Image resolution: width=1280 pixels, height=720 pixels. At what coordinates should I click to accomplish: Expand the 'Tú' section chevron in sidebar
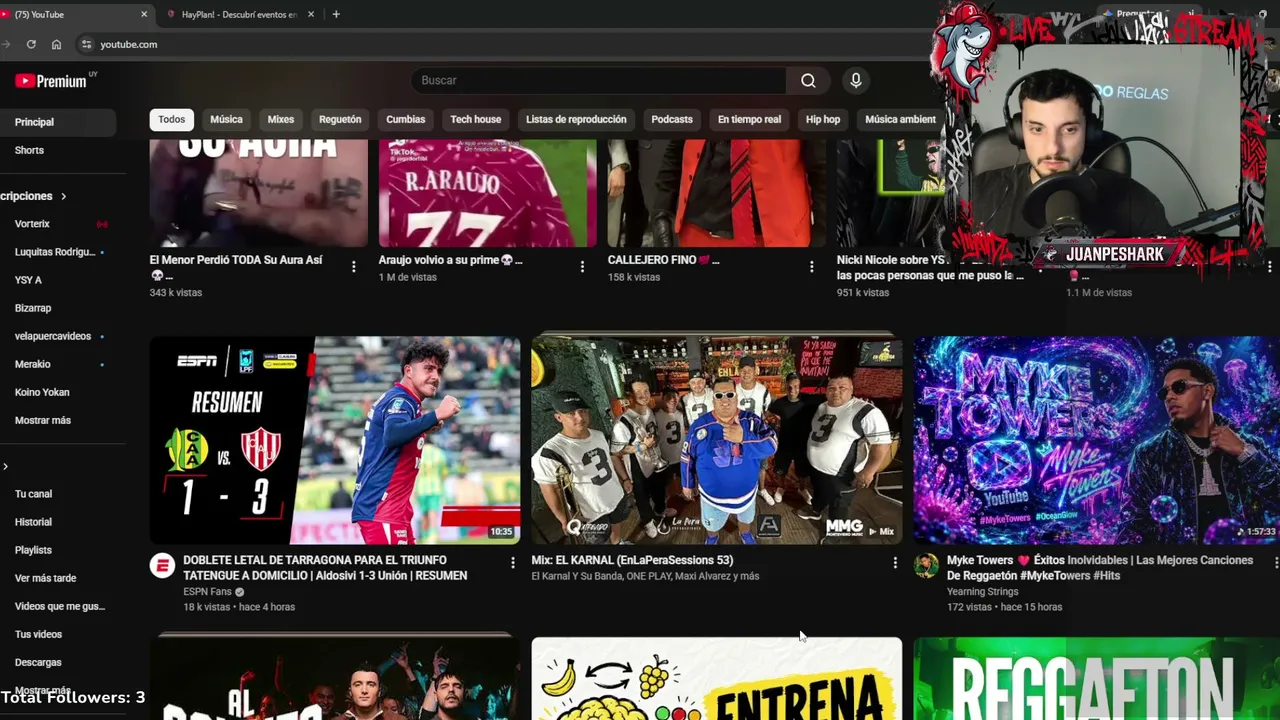(5, 467)
